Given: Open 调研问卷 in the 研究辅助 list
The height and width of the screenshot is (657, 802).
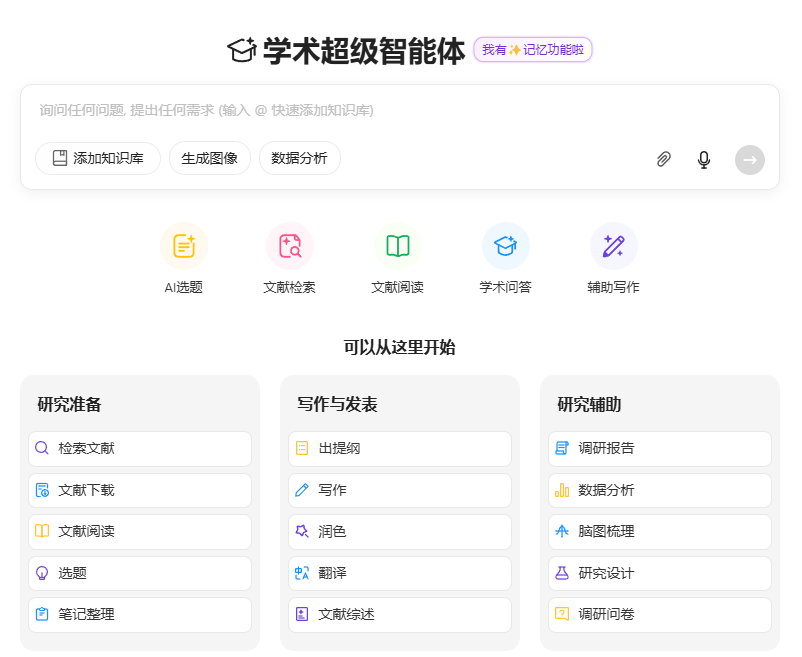Looking at the screenshot, I should click(660, 614).
